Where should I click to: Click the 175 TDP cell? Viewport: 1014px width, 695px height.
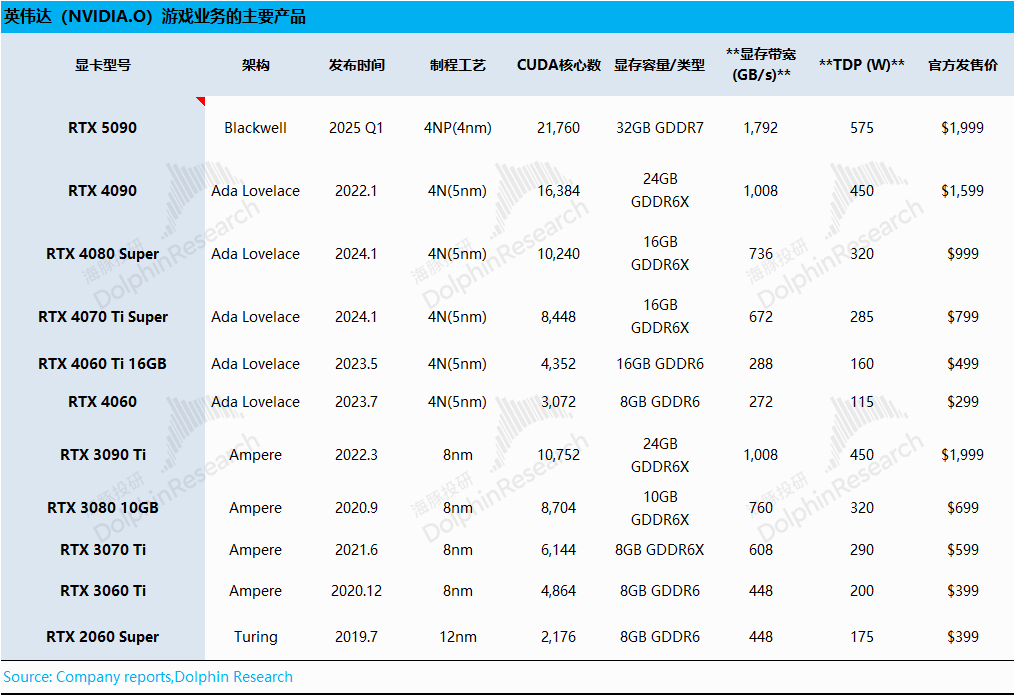click(x=862, y=637)
